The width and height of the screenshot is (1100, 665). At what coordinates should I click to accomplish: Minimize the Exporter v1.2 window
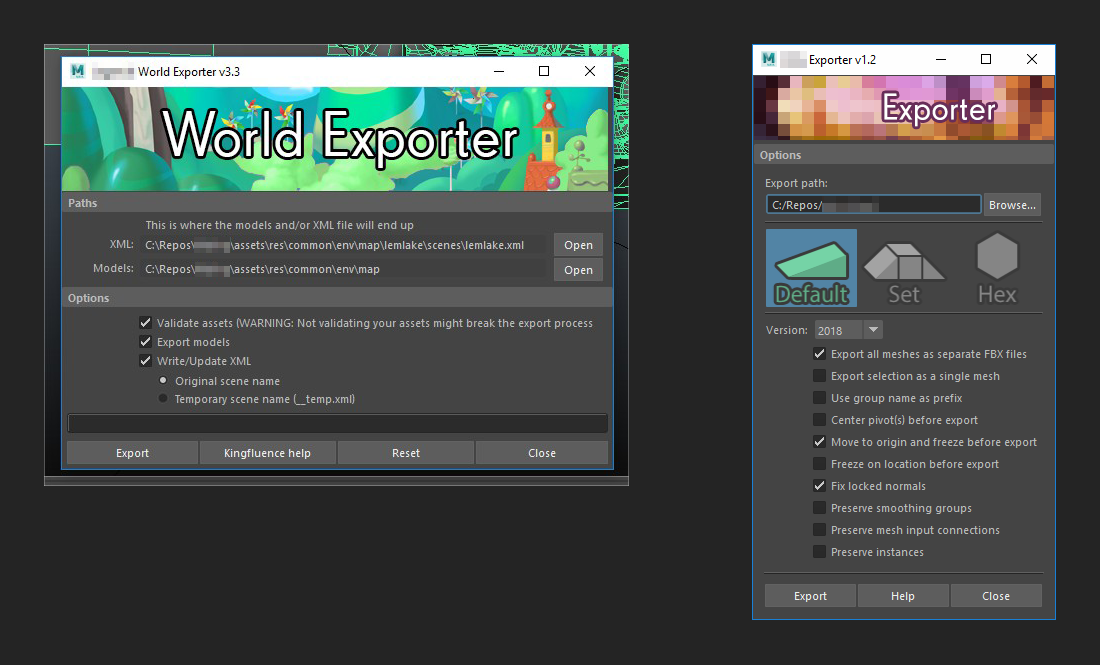pyautogui.click(x=941, y=60)
